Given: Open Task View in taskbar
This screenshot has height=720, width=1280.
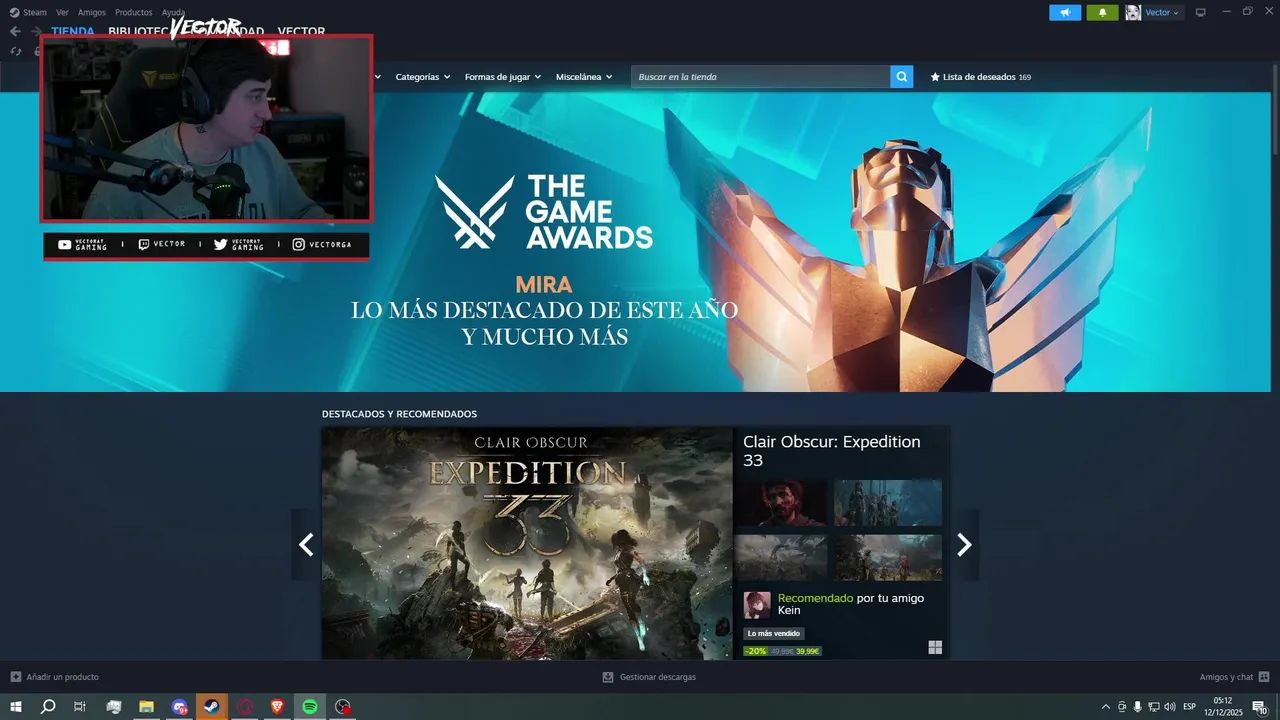Looking at the screenshot, I should 80,707.
